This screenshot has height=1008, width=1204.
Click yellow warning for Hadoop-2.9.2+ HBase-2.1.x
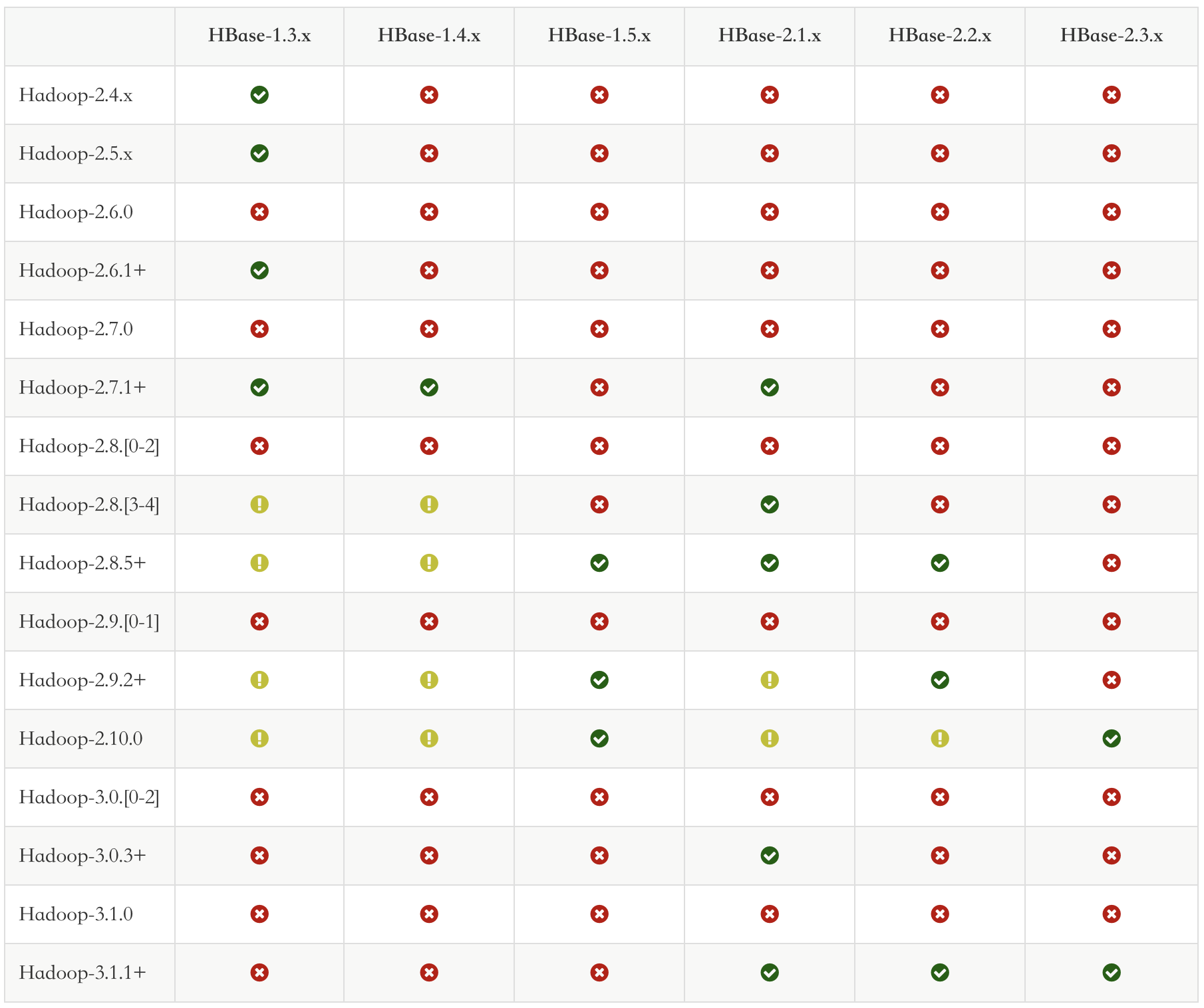(x=770, y=680)
